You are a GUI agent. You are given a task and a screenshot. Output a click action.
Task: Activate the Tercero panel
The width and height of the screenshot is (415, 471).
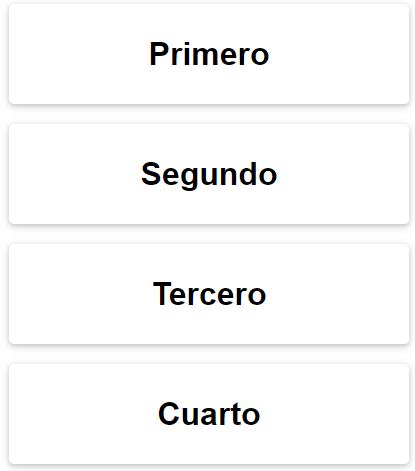209,294
